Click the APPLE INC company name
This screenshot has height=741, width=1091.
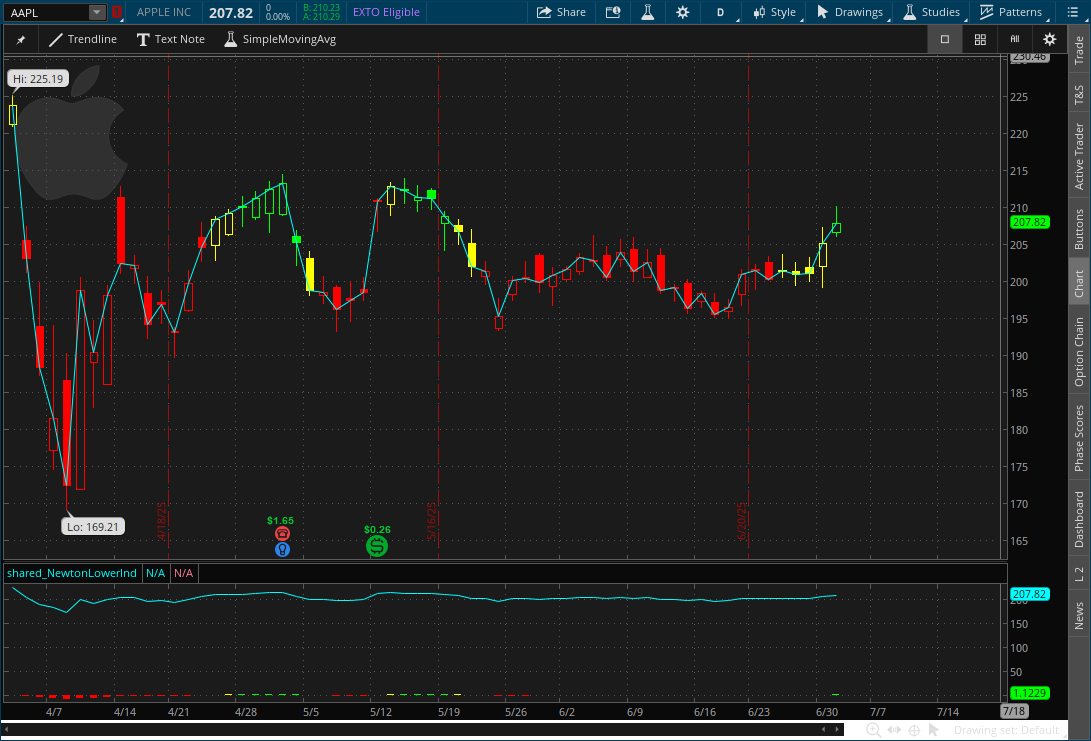[164, 12]
